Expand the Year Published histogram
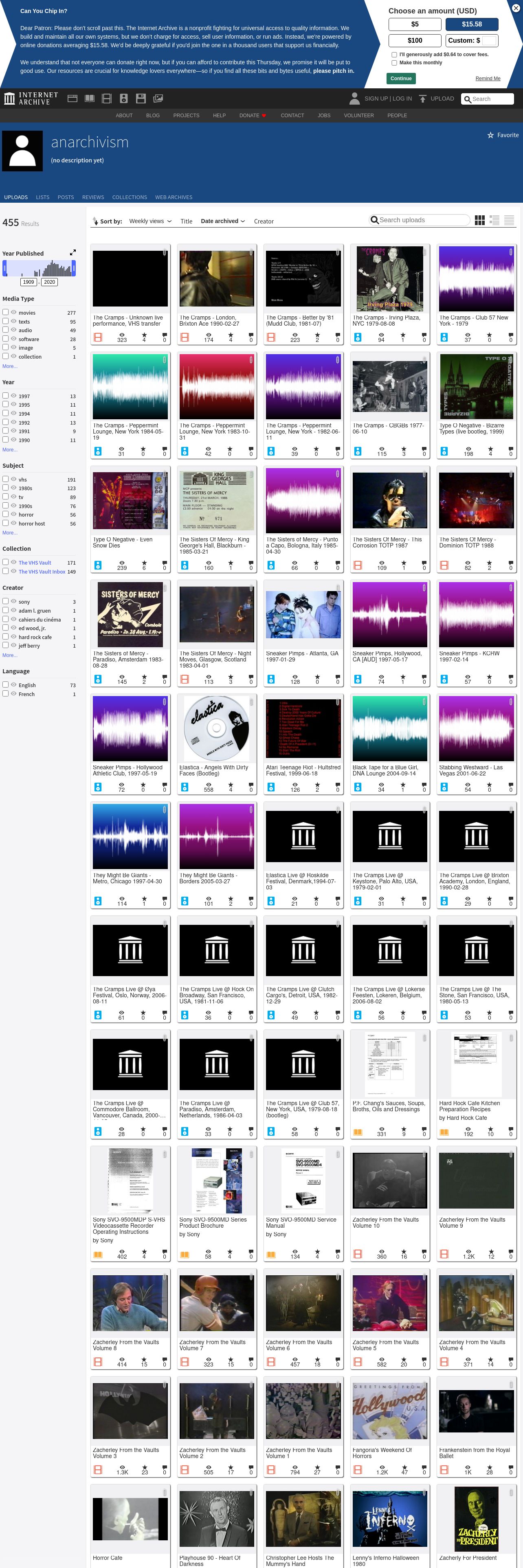This screenshot has width=523, height=1568. 73,253
